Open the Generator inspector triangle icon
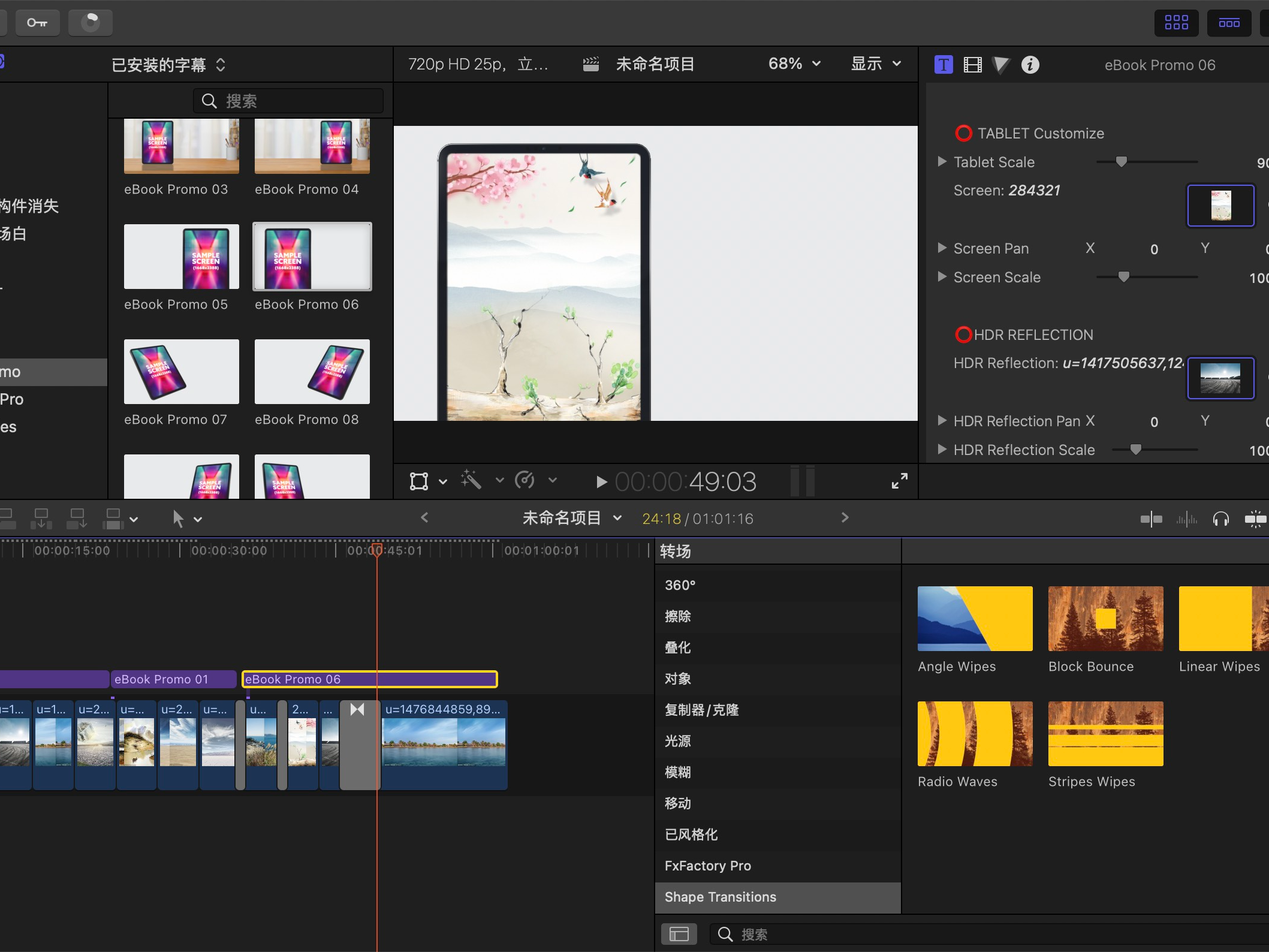 point(1001,64)
